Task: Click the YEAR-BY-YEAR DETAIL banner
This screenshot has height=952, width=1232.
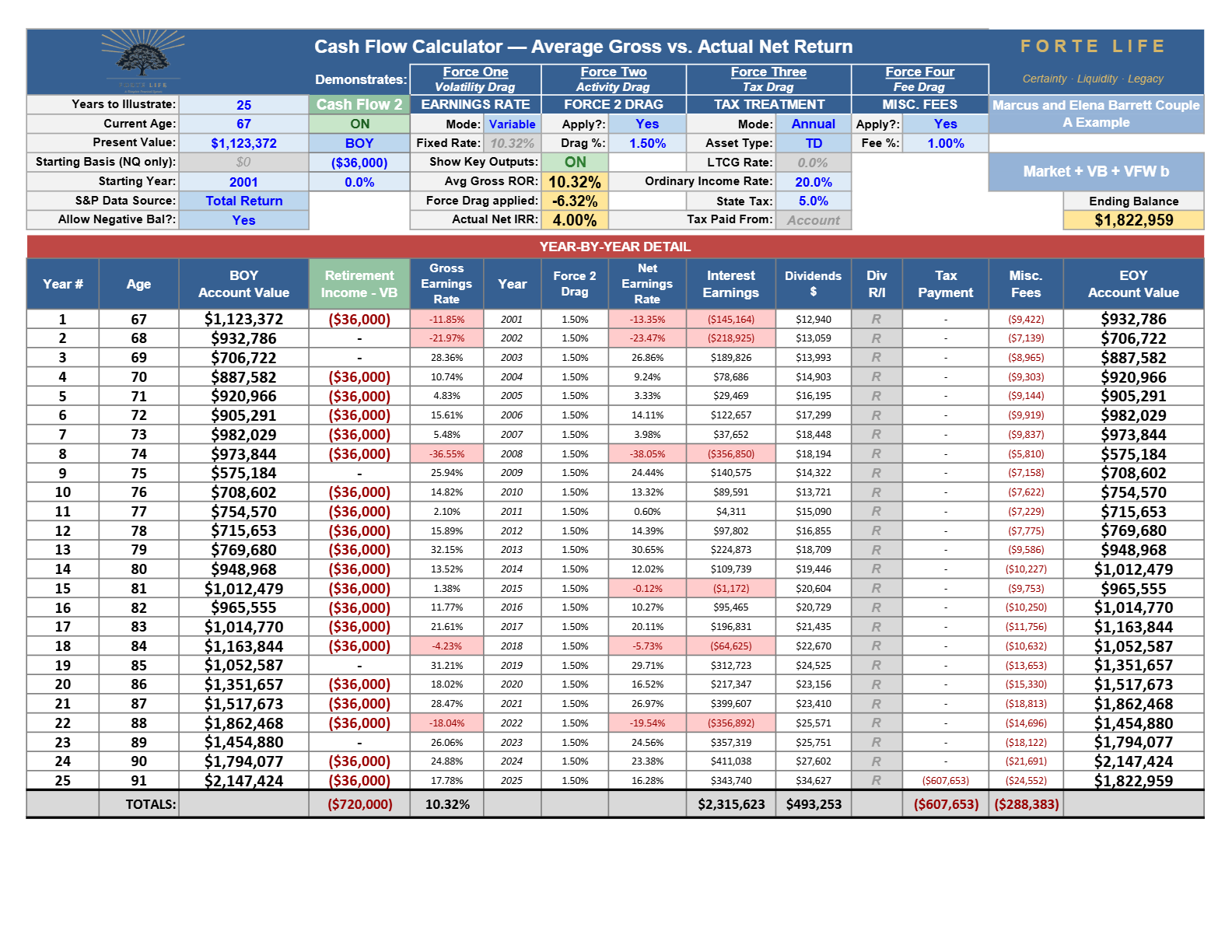Action: pyautogui.click(x=615, y=247)
